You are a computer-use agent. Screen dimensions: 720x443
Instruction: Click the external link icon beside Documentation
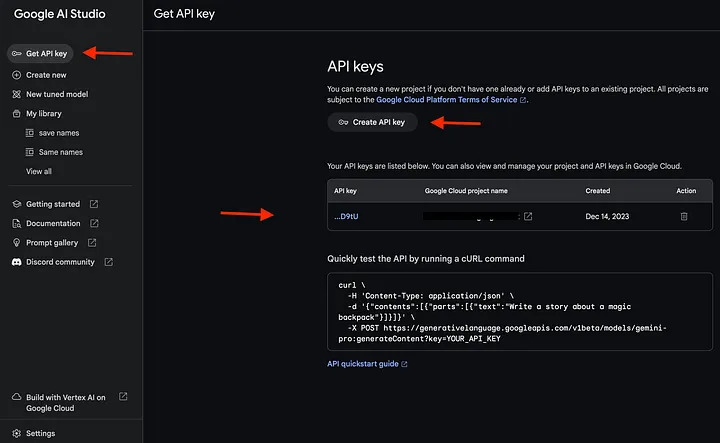[x=94, y=223]
